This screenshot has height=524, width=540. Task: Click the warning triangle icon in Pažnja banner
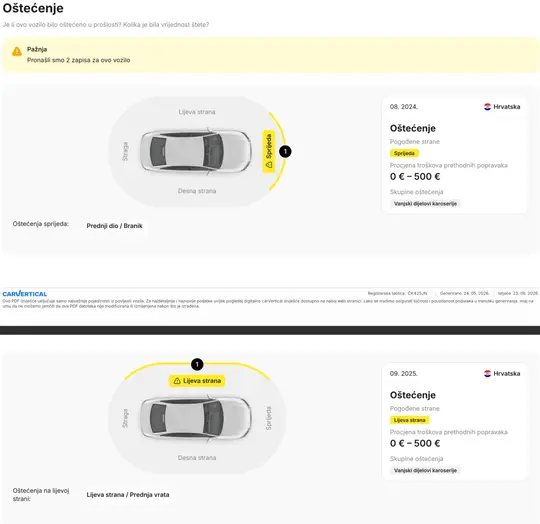tap(17, 52)
